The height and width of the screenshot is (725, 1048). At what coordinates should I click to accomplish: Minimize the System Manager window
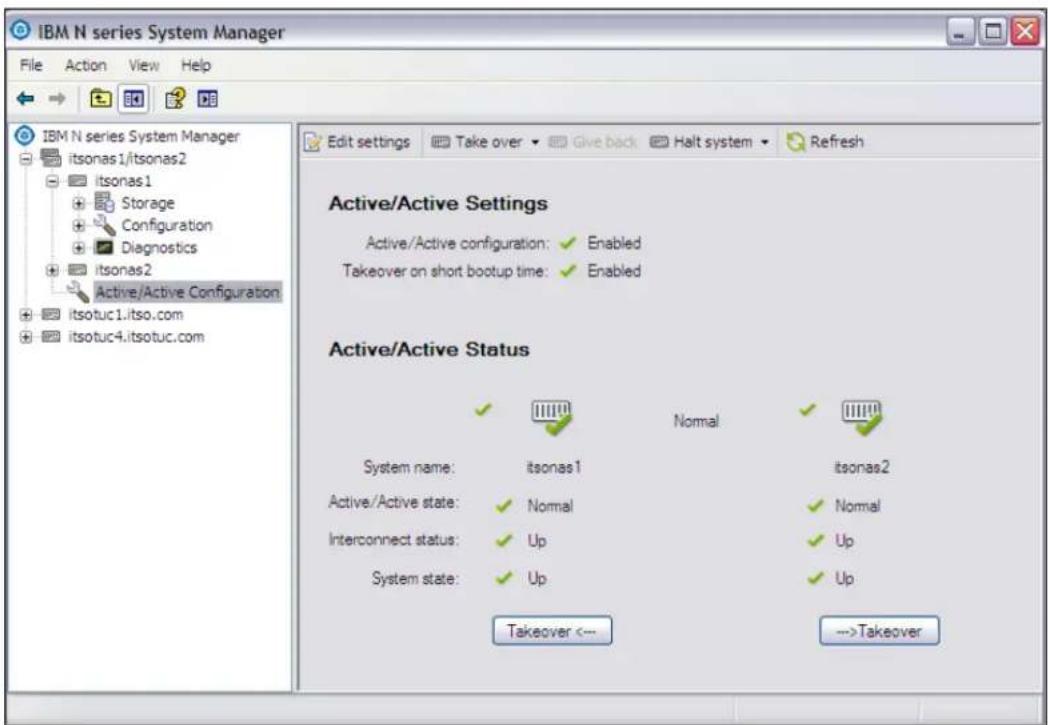960,31
